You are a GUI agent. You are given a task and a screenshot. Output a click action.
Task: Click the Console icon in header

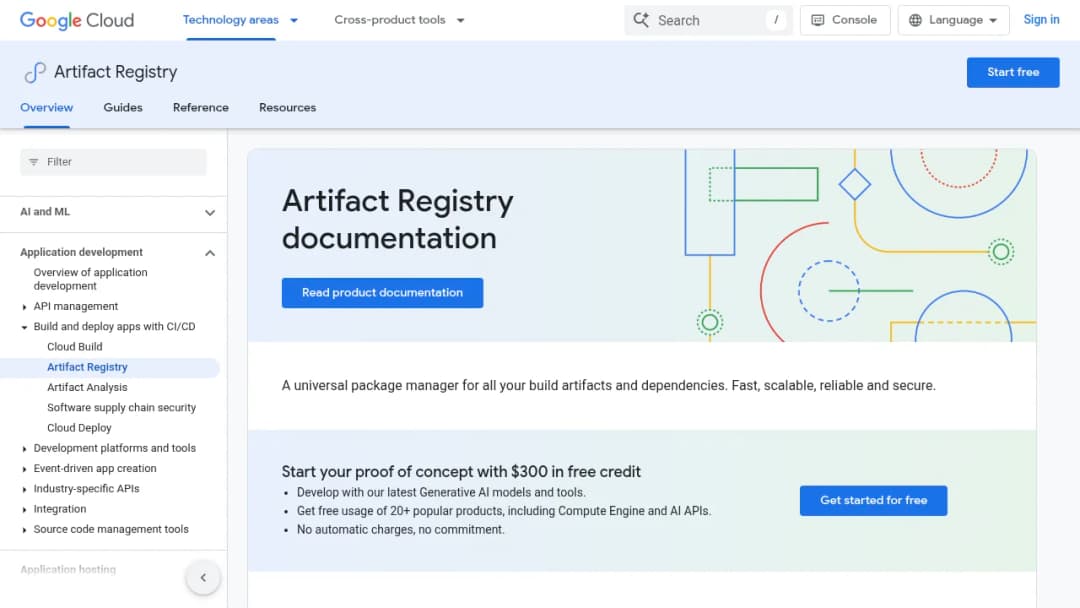818,20
